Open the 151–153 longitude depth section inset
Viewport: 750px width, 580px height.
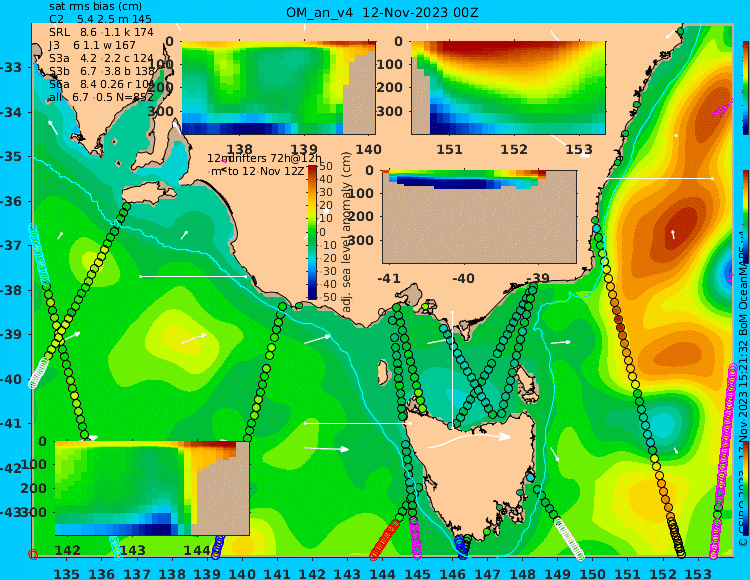click(x=508, y=88)
